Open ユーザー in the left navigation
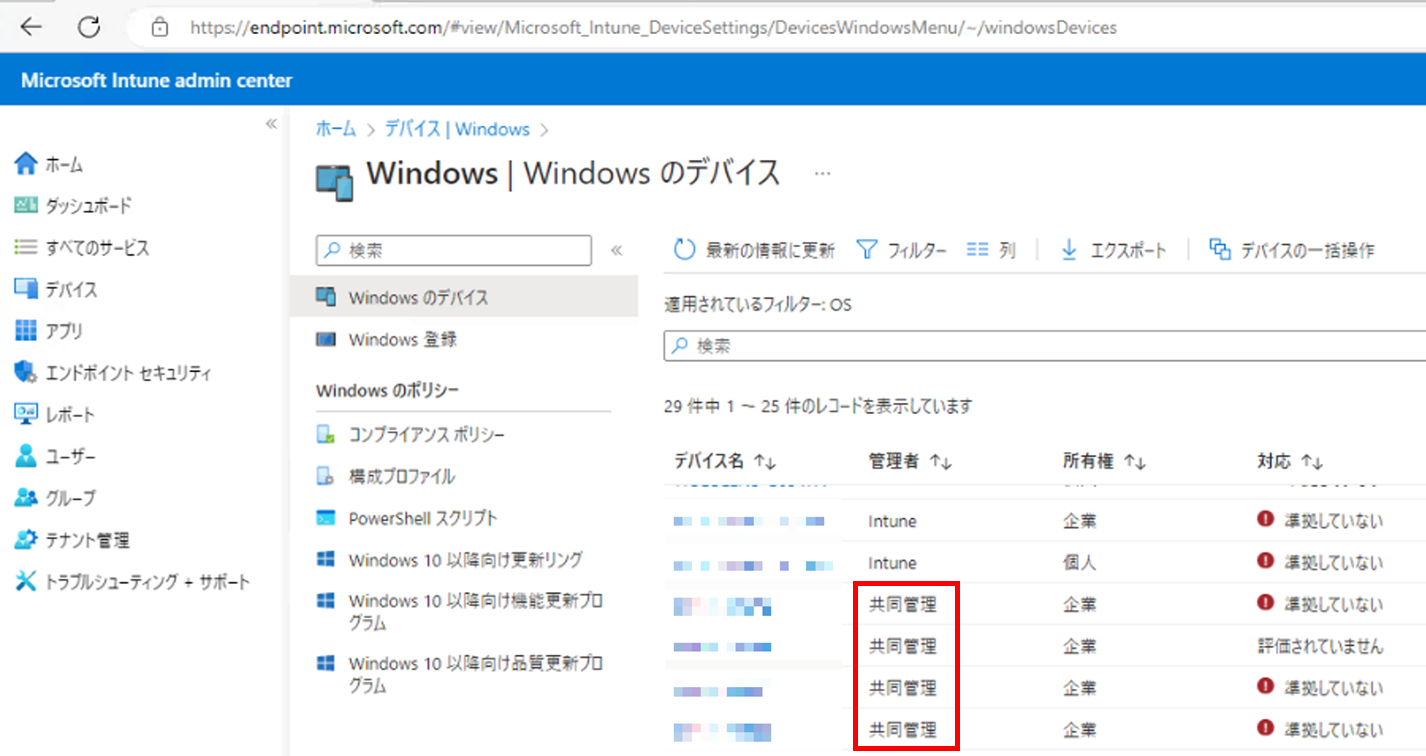This screenshot has height=756, width=1426. 71,457
